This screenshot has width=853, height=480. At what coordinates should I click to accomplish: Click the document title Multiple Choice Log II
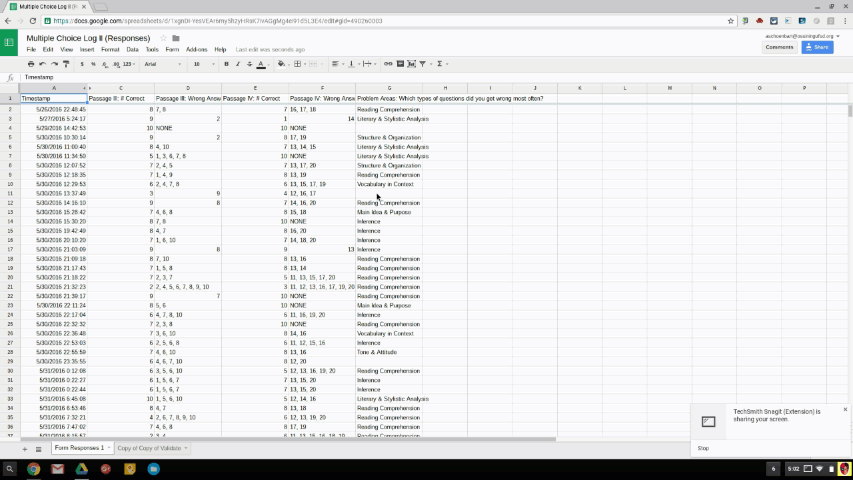pyautogui.click(x=88, y=38)
